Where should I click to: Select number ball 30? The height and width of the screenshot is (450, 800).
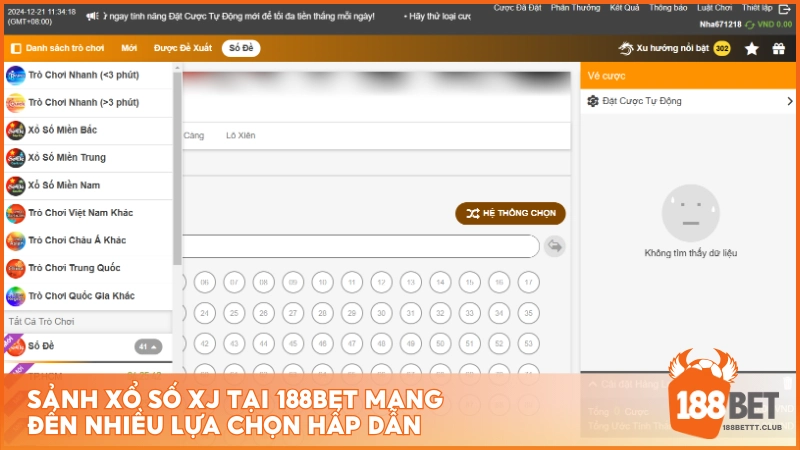[381, 313]
